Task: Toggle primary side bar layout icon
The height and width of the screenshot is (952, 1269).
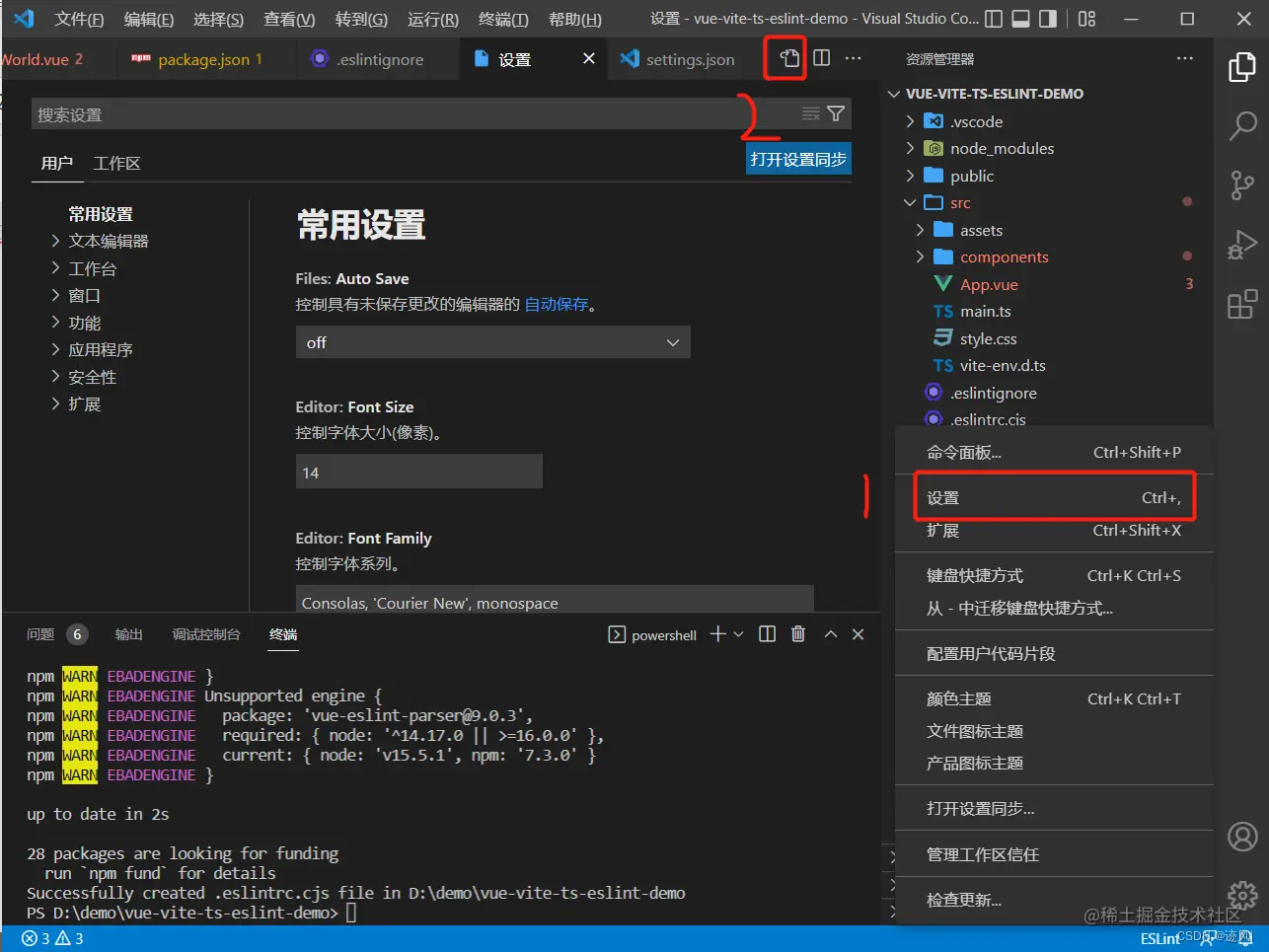Action: (x=995, y=19)
